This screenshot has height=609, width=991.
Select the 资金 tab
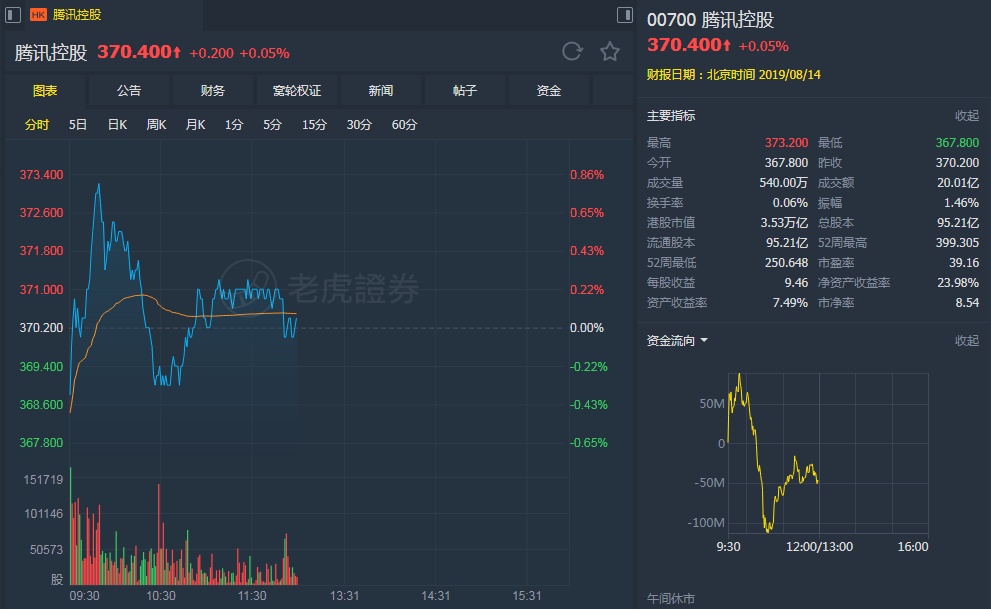[549, 91]
